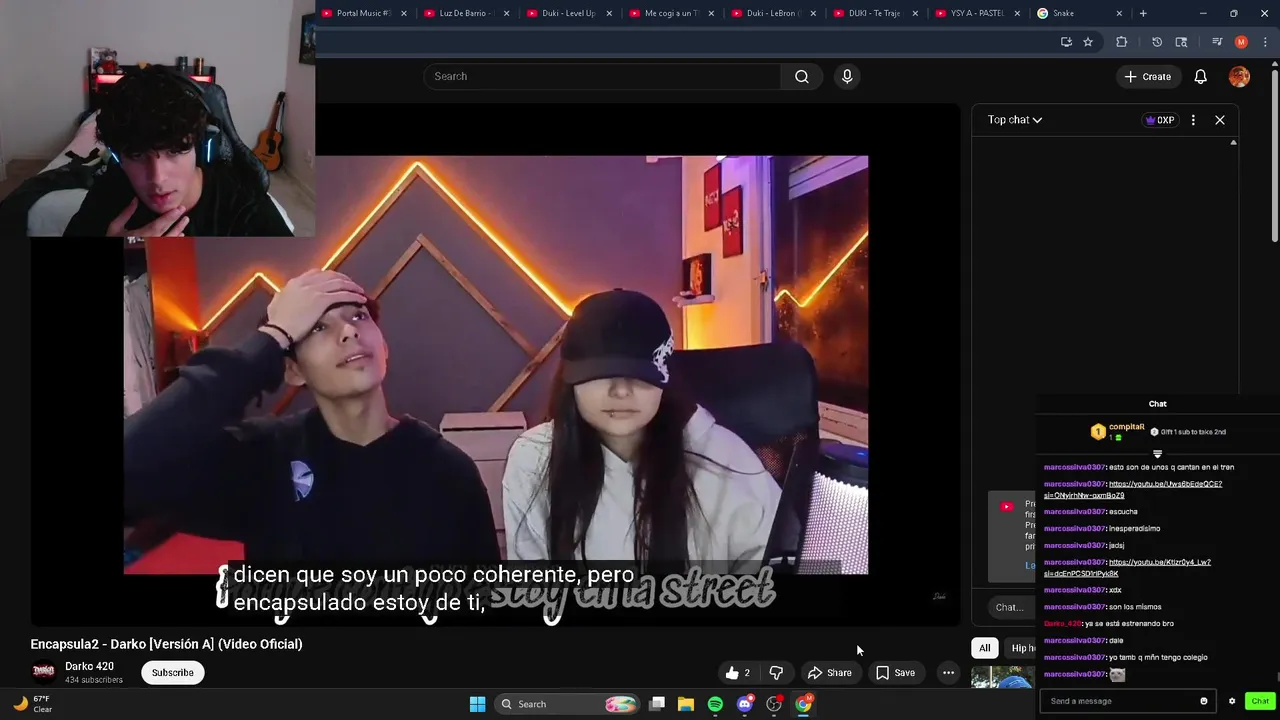Click the Windows taskbar Search box
The image size is (1280, 720).
pyautogui.click(x=566, y=704)
